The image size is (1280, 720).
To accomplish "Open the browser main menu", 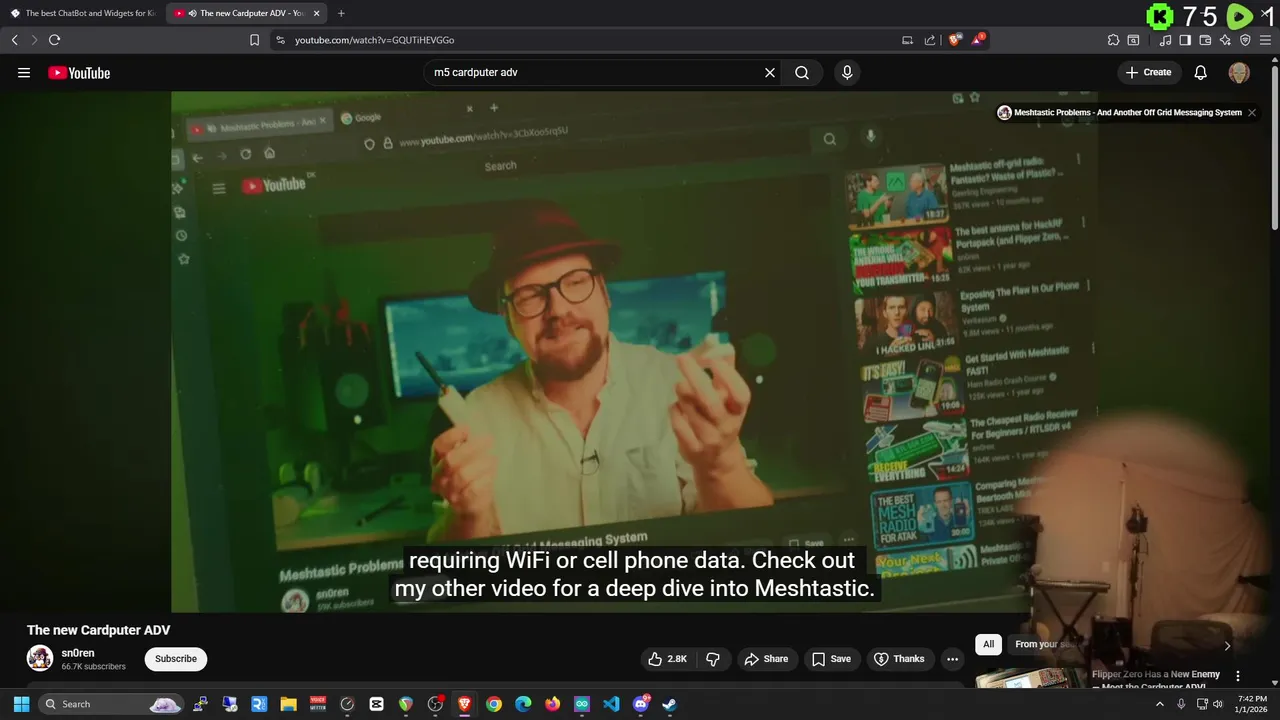I will click(1265, 40).
